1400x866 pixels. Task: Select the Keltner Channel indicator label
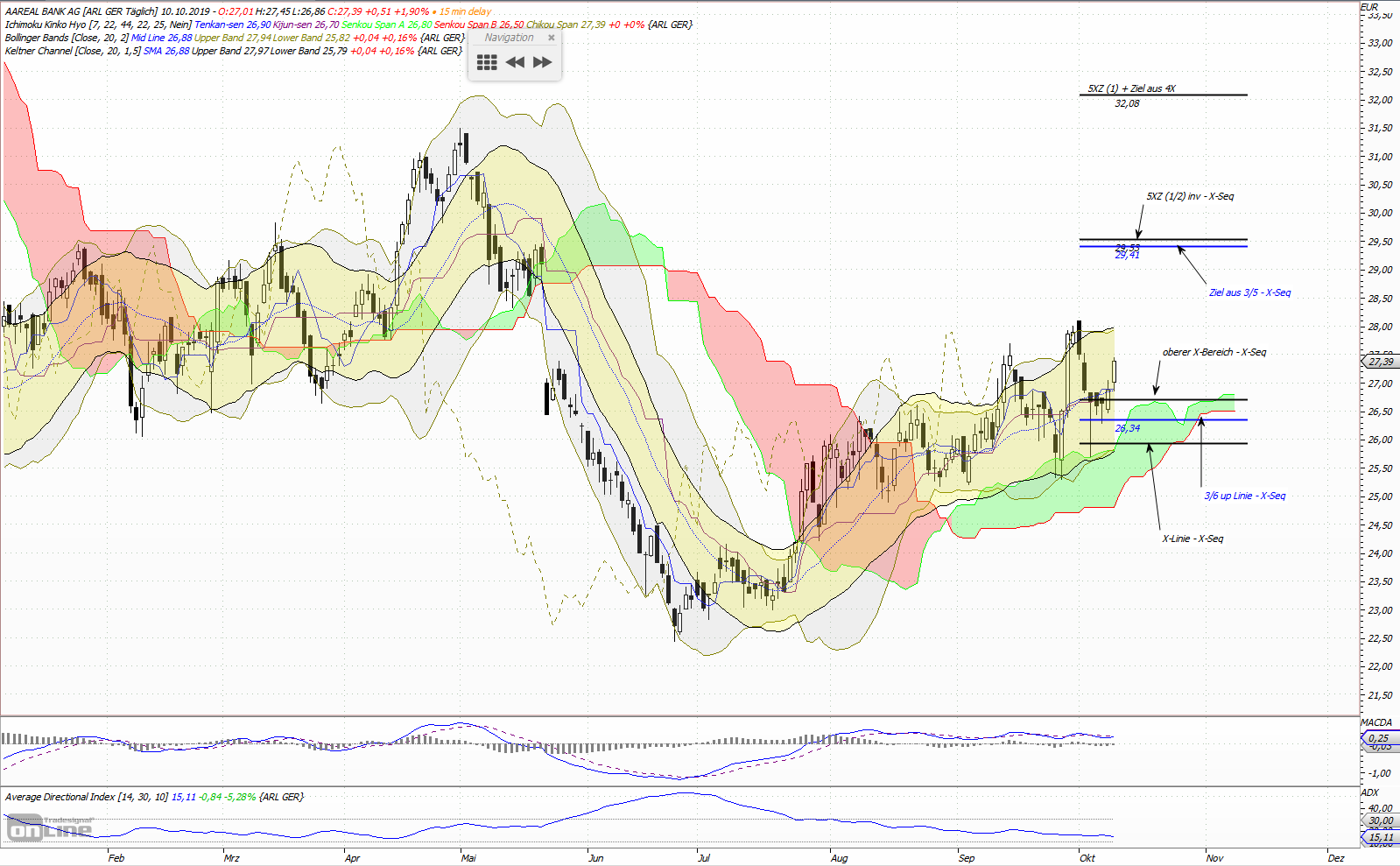(x=73, y=51)
